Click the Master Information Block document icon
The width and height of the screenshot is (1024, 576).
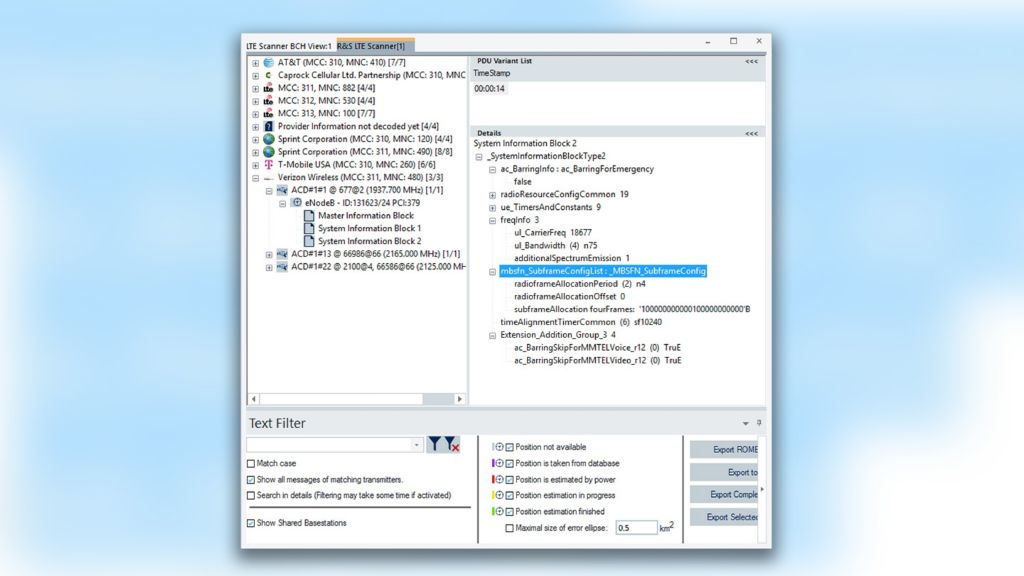tap(309, 216)
